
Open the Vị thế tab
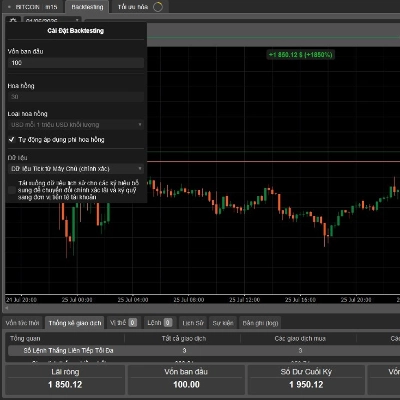click(123, 323)
